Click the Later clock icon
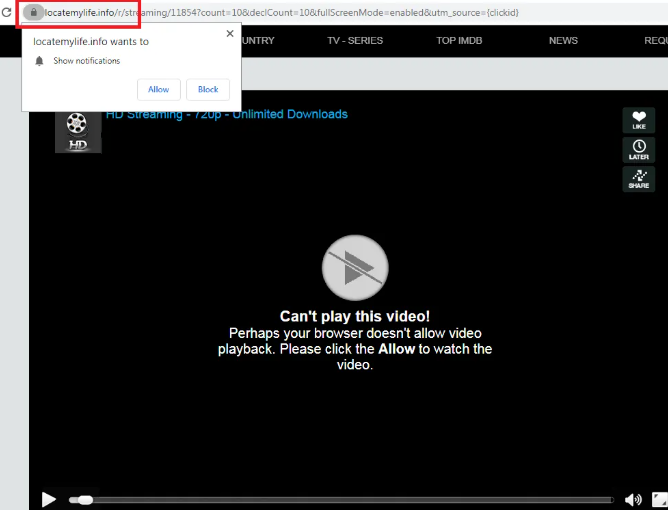Image resolution: width=668 pixels, height=510 pixels. [x=638, y=150]
